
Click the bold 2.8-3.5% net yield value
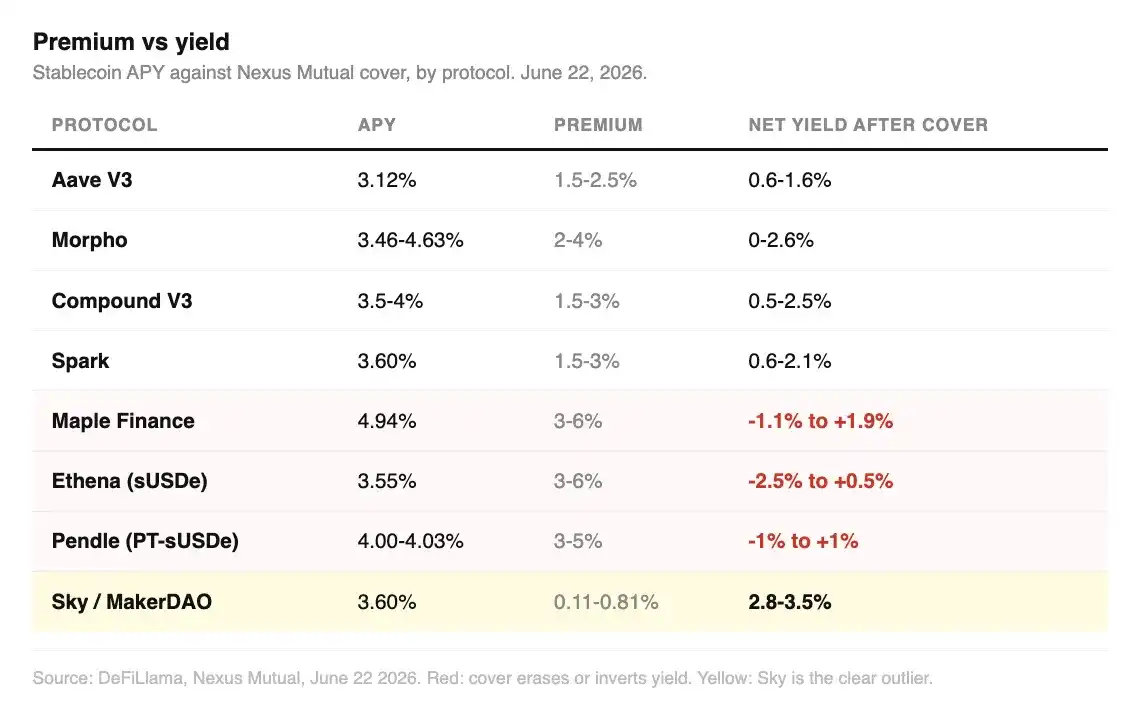790,602
